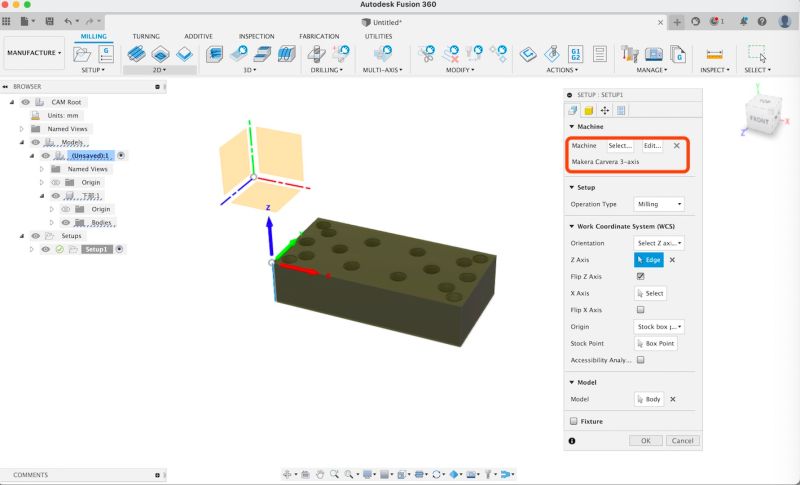Enable the Fixture checkbox
This screenshot has width=800, height=485.
pos(573,421)
